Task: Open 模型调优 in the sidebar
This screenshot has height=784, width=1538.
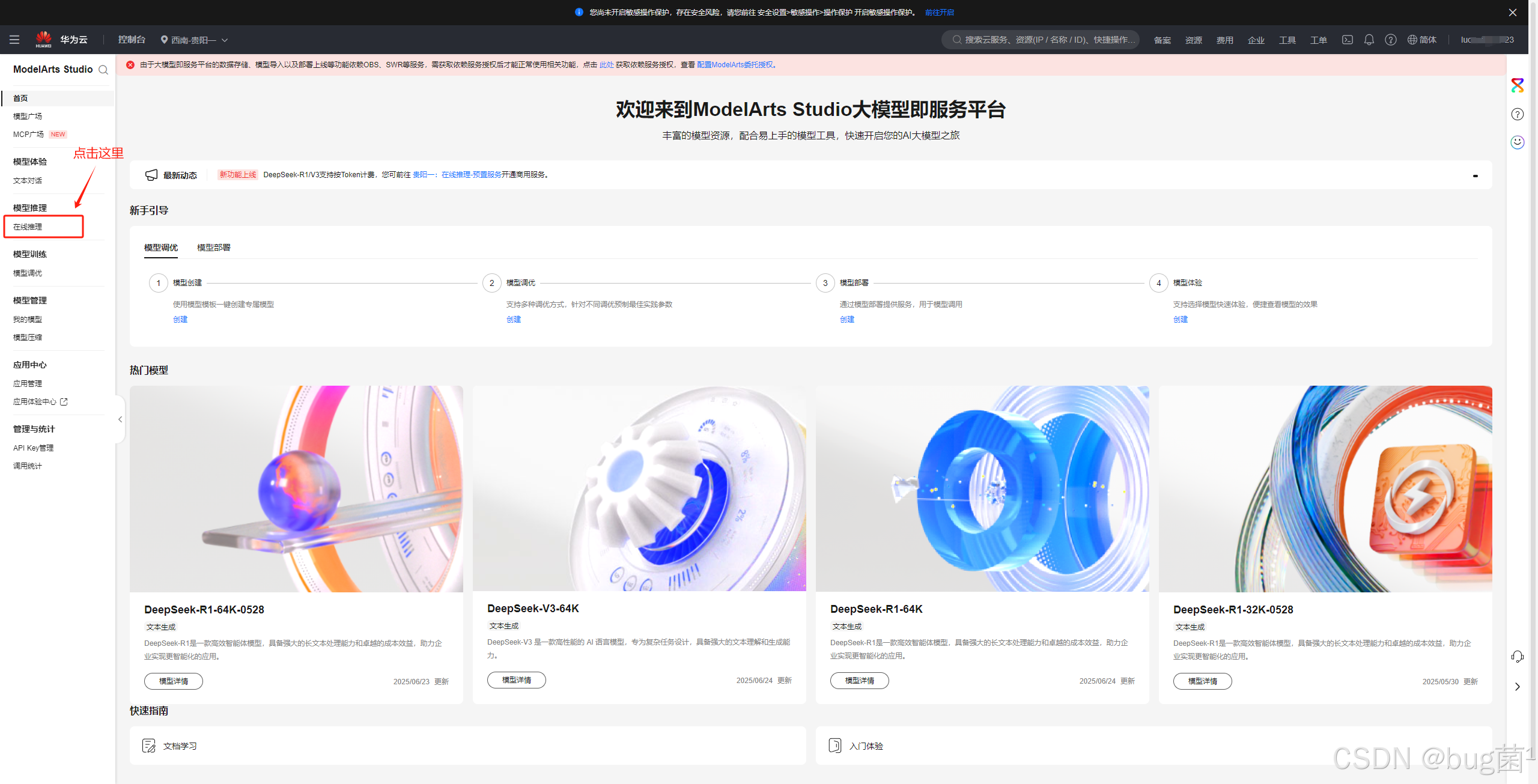Action: 28,273
